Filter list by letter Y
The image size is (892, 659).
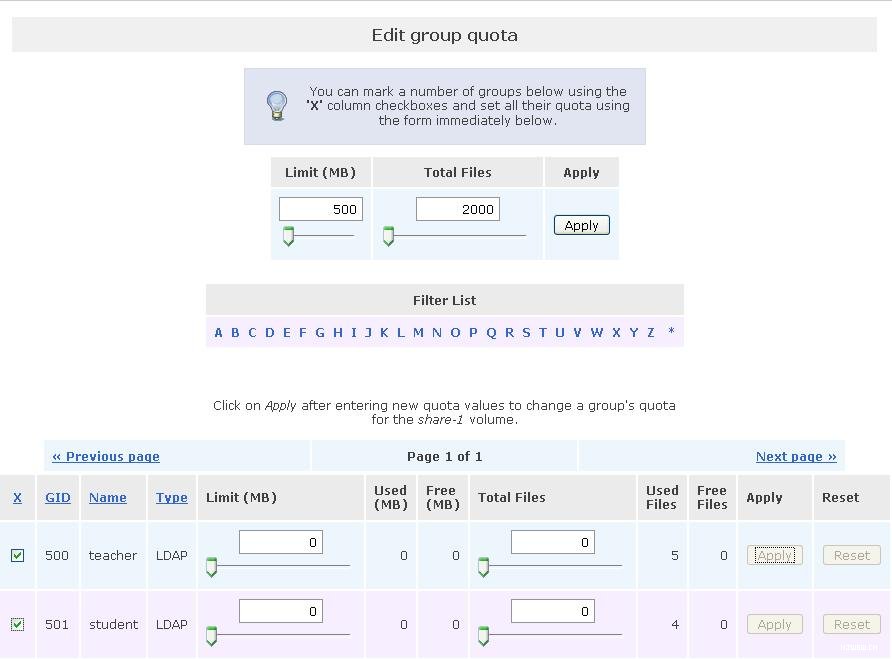pos(634,332)
